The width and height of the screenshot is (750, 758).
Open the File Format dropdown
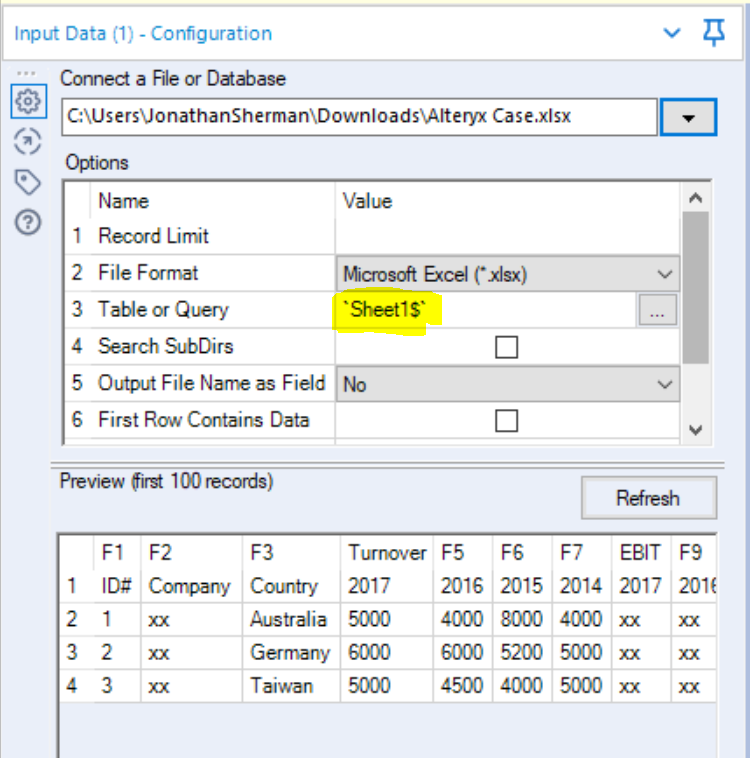[x=507, y=273]
